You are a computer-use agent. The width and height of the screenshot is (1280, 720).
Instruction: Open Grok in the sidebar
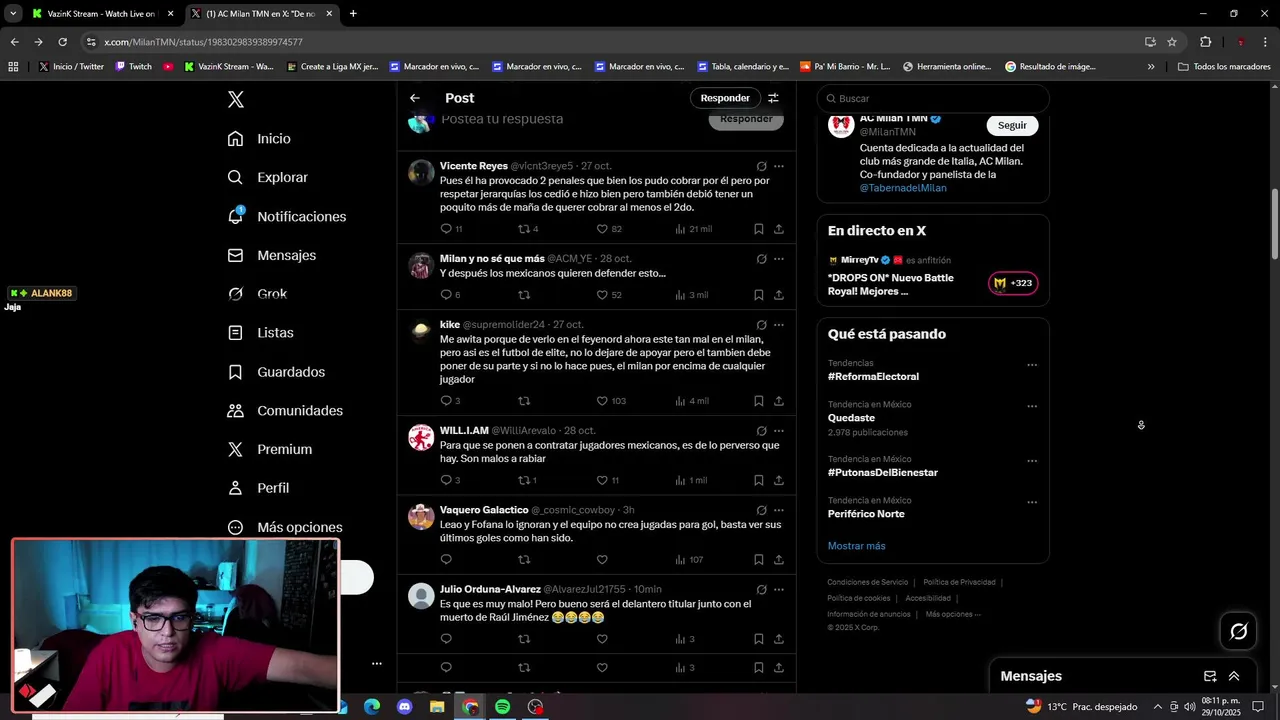point(257,294)
